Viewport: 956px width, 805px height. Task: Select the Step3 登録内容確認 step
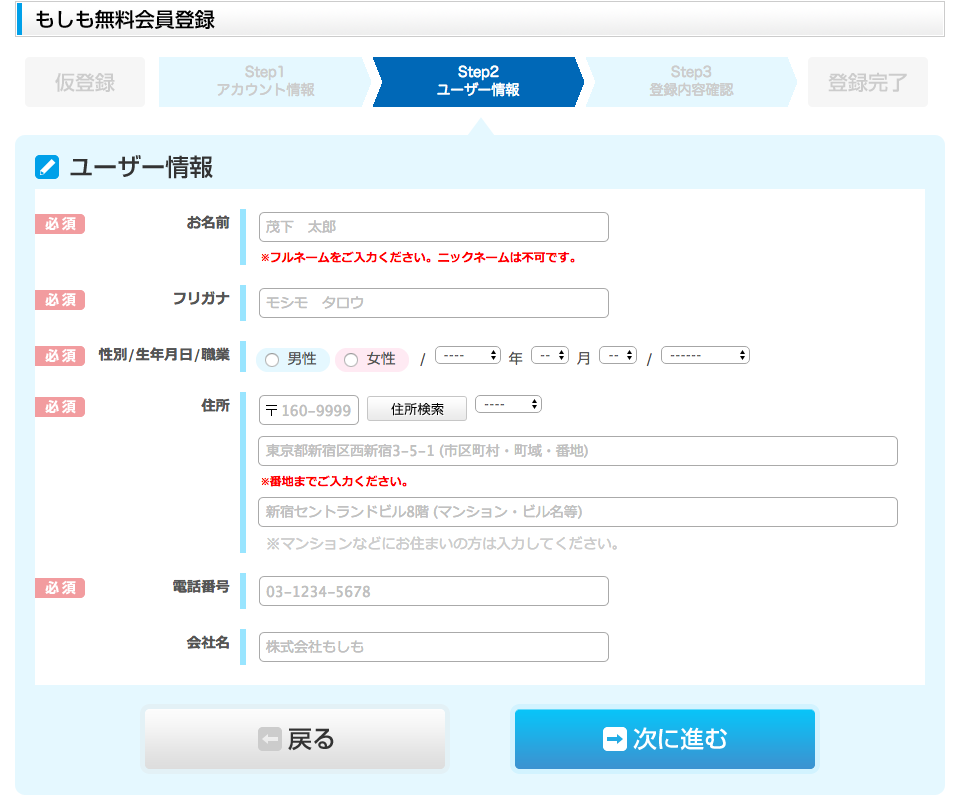690,81
